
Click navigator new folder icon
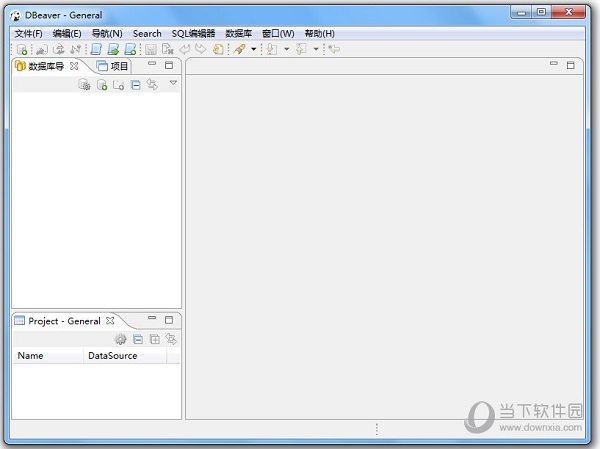[x=118, y=85]
